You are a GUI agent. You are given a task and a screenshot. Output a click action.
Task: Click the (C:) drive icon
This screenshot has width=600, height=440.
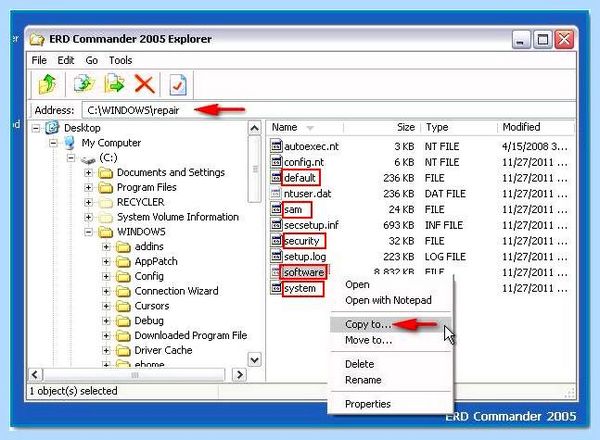pos(88,158)
